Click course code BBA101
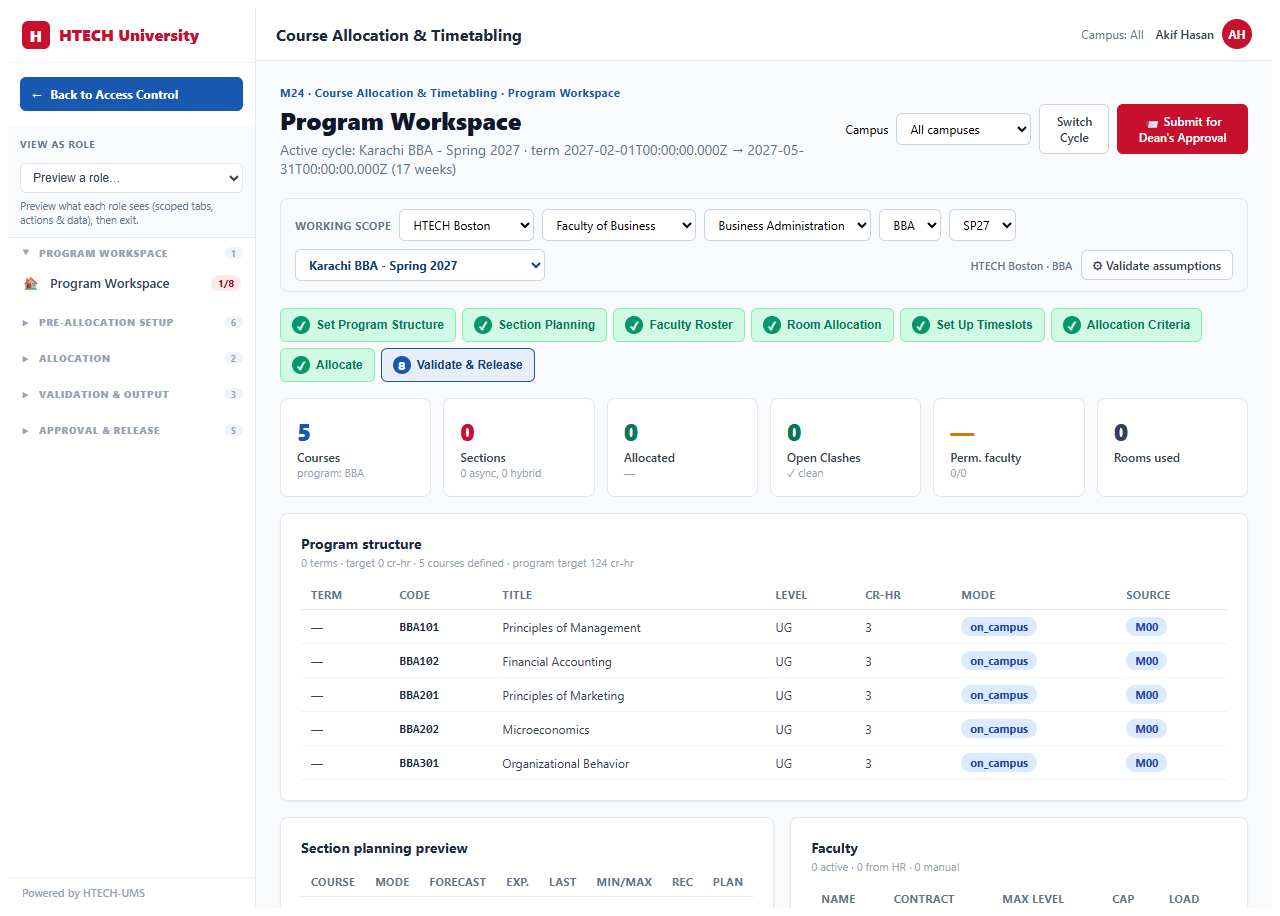The image size is (1280, 916). [x=419, y=628]
